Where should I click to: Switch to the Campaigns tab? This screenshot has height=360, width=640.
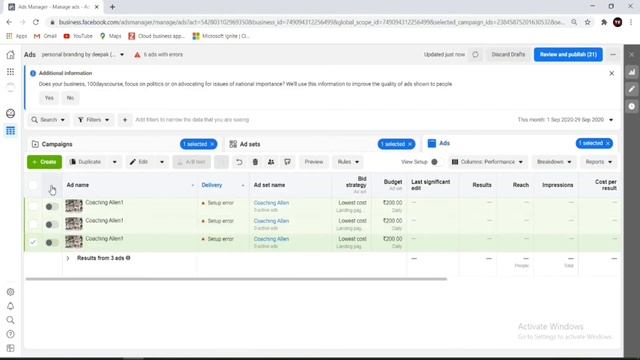pos(57,144)
